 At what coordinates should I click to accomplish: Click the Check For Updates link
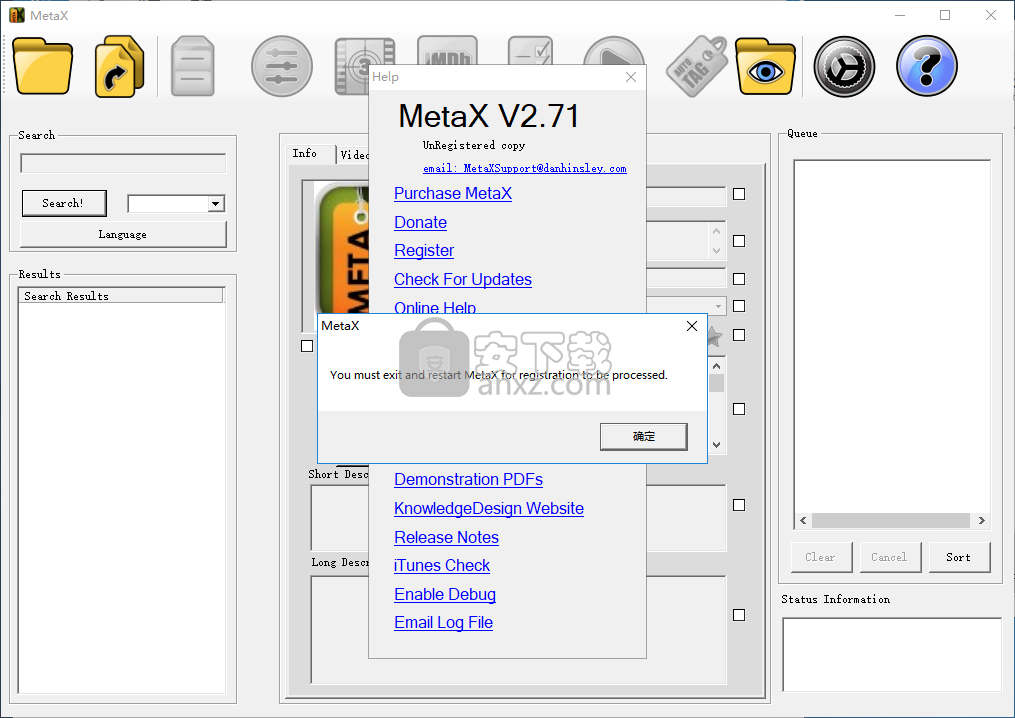(463, 280)
